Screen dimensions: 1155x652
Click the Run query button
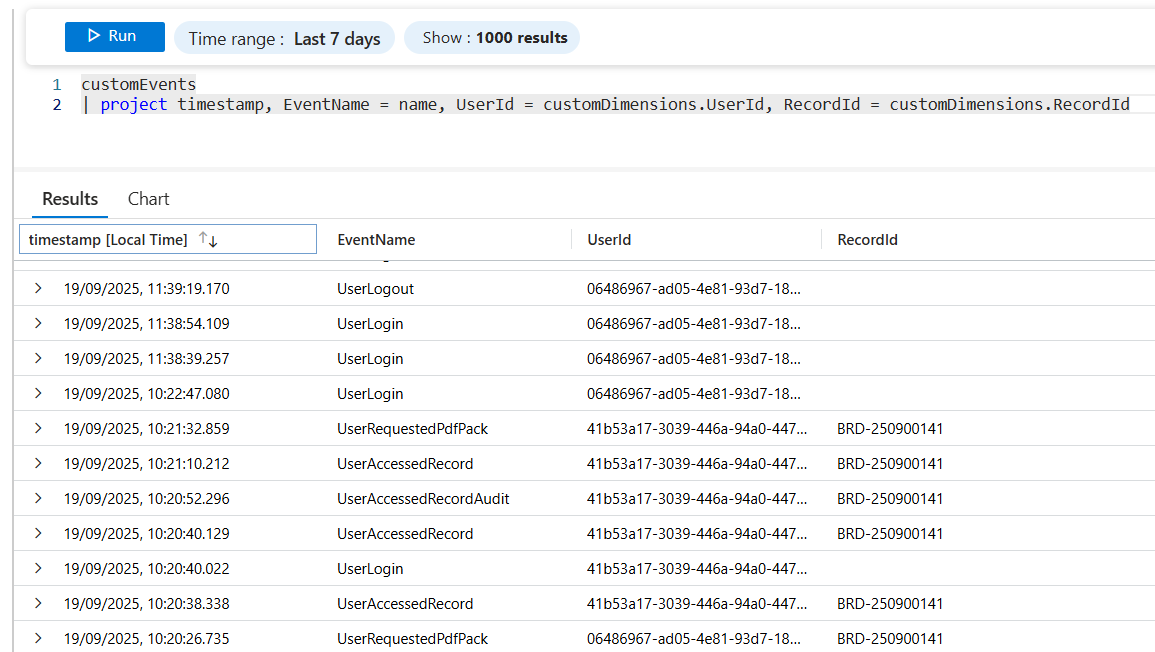point(114,37)
